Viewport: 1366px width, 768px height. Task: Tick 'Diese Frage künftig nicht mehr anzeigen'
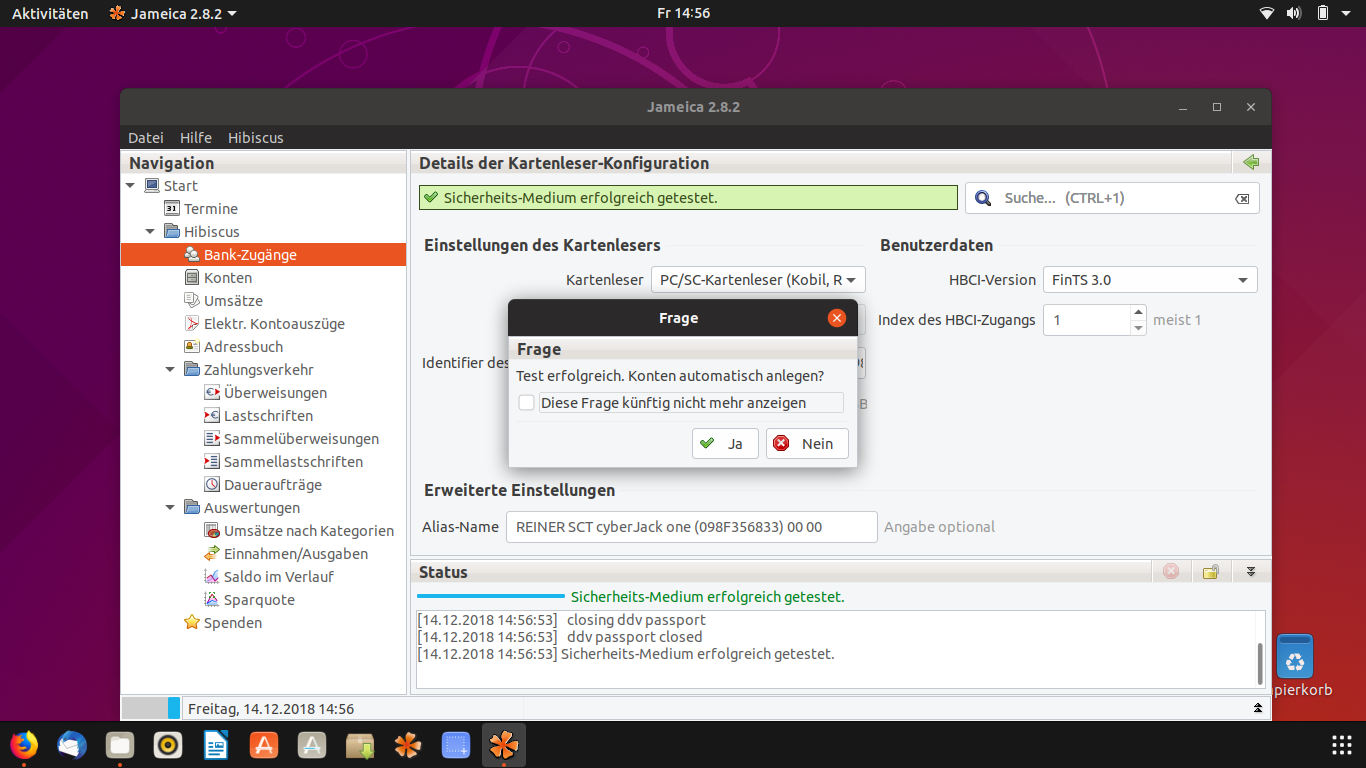coord(526,403)
